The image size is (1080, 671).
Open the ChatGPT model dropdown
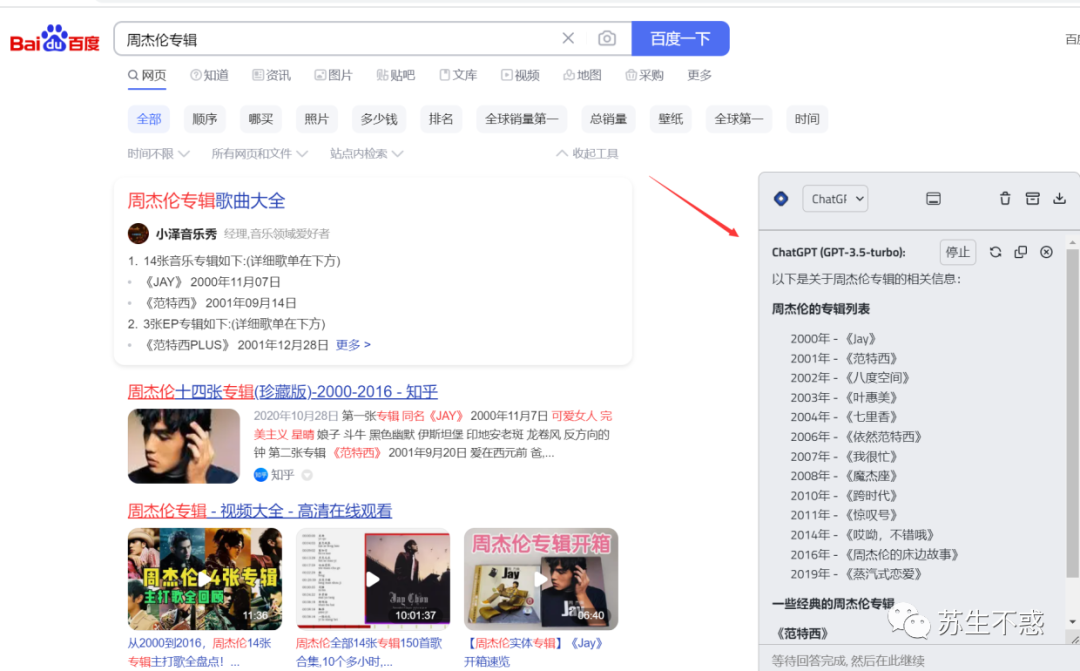pyautogui.click(x=835, y=198)
